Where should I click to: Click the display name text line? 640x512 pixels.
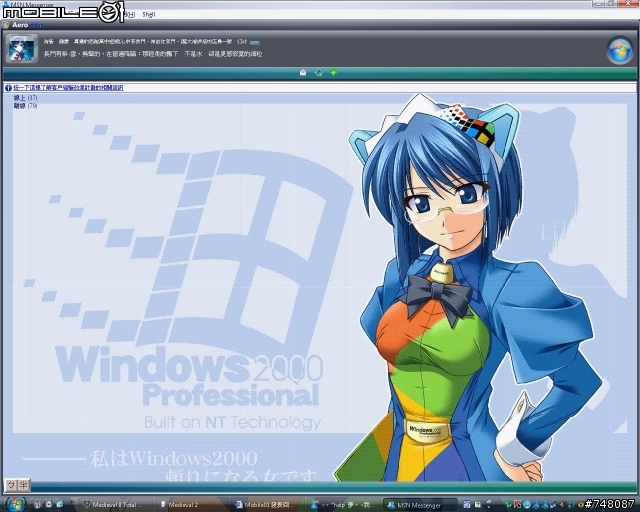[145, 42]
